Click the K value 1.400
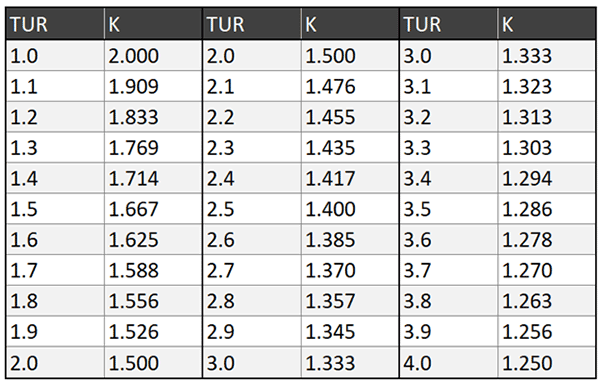The image size is (600, 384). pyautogui.click(x=350, y=209)
